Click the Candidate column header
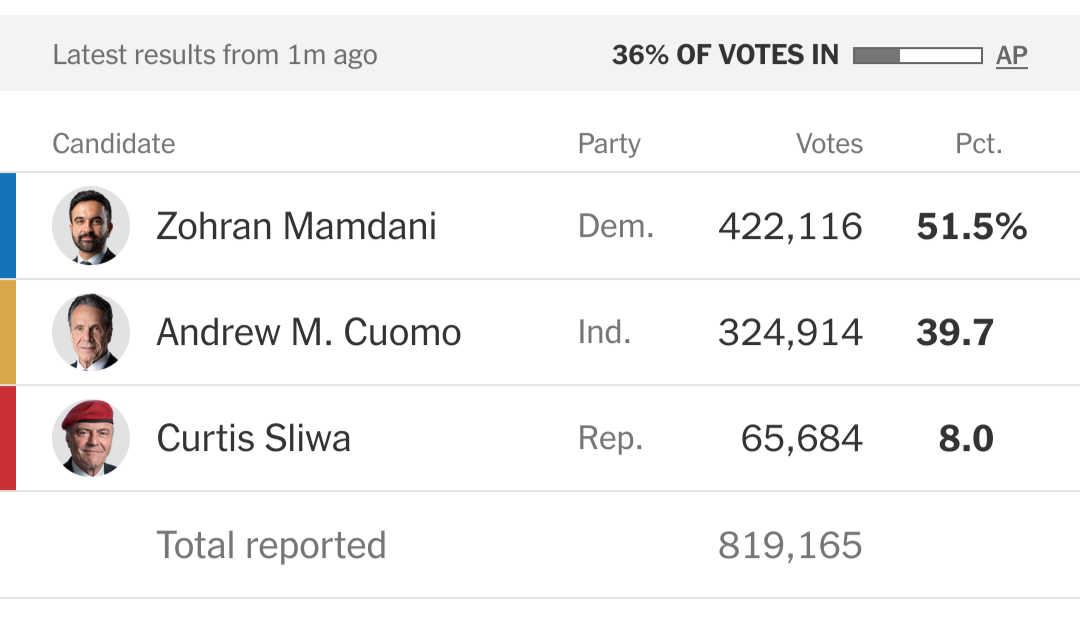This screenshot has width=1080, height=621. [x=113, y=144]
